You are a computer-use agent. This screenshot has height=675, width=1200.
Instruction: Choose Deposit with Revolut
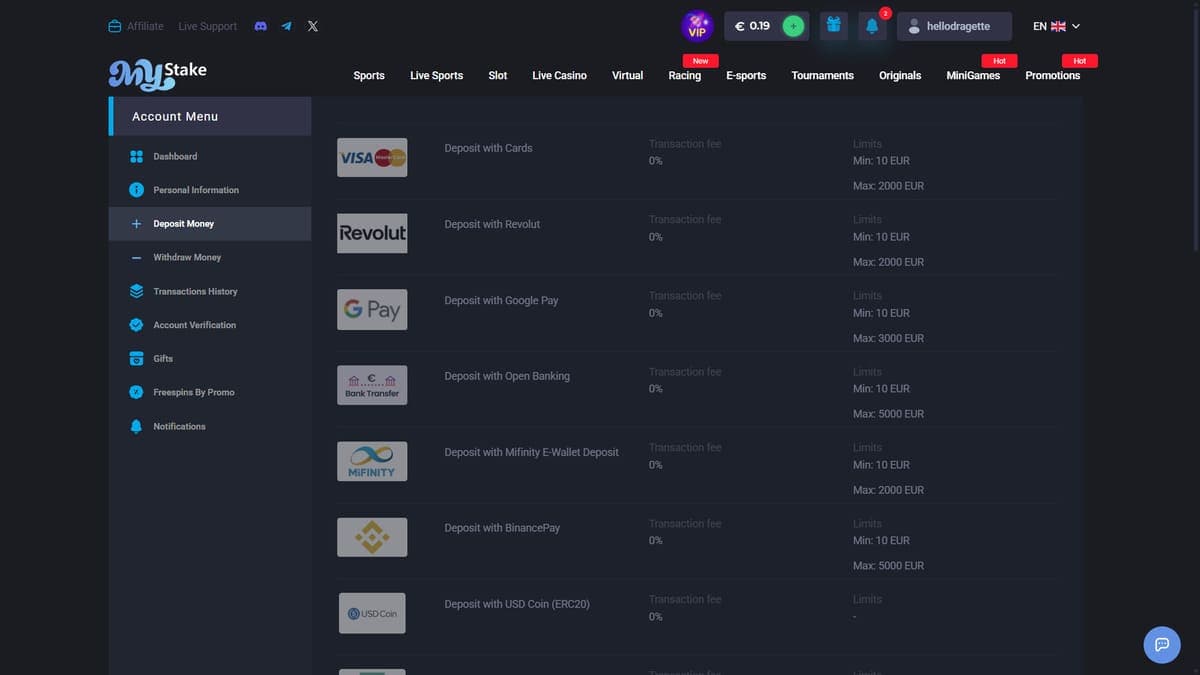(492, 224)
